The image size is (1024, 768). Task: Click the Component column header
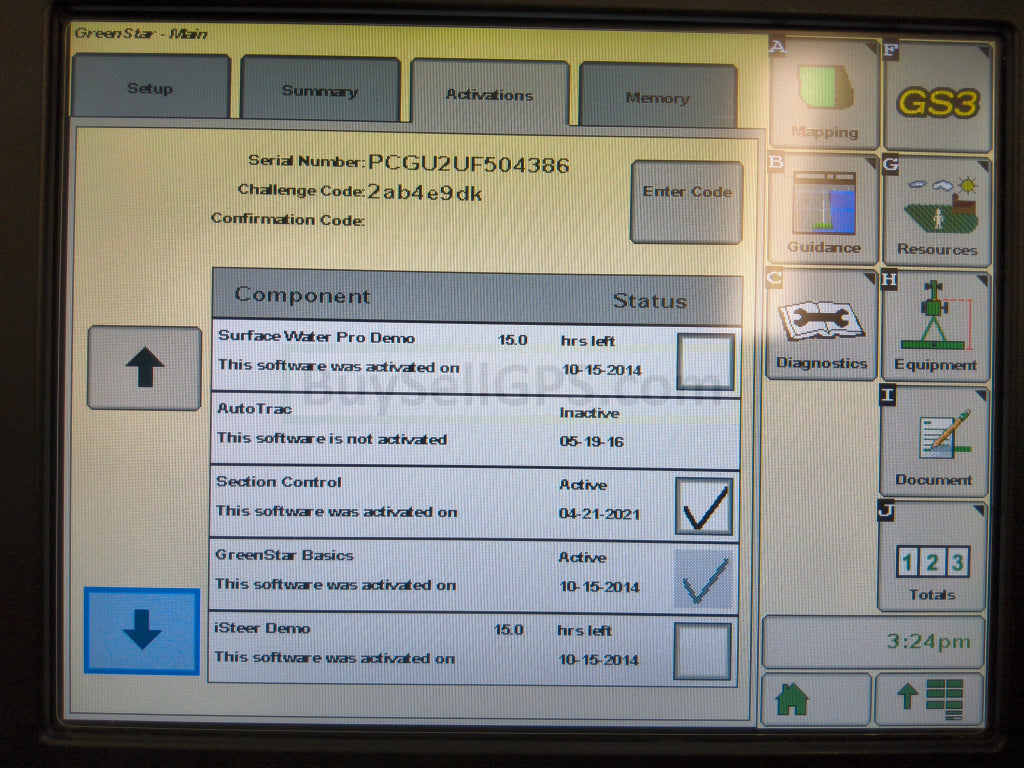coord(302,295)
